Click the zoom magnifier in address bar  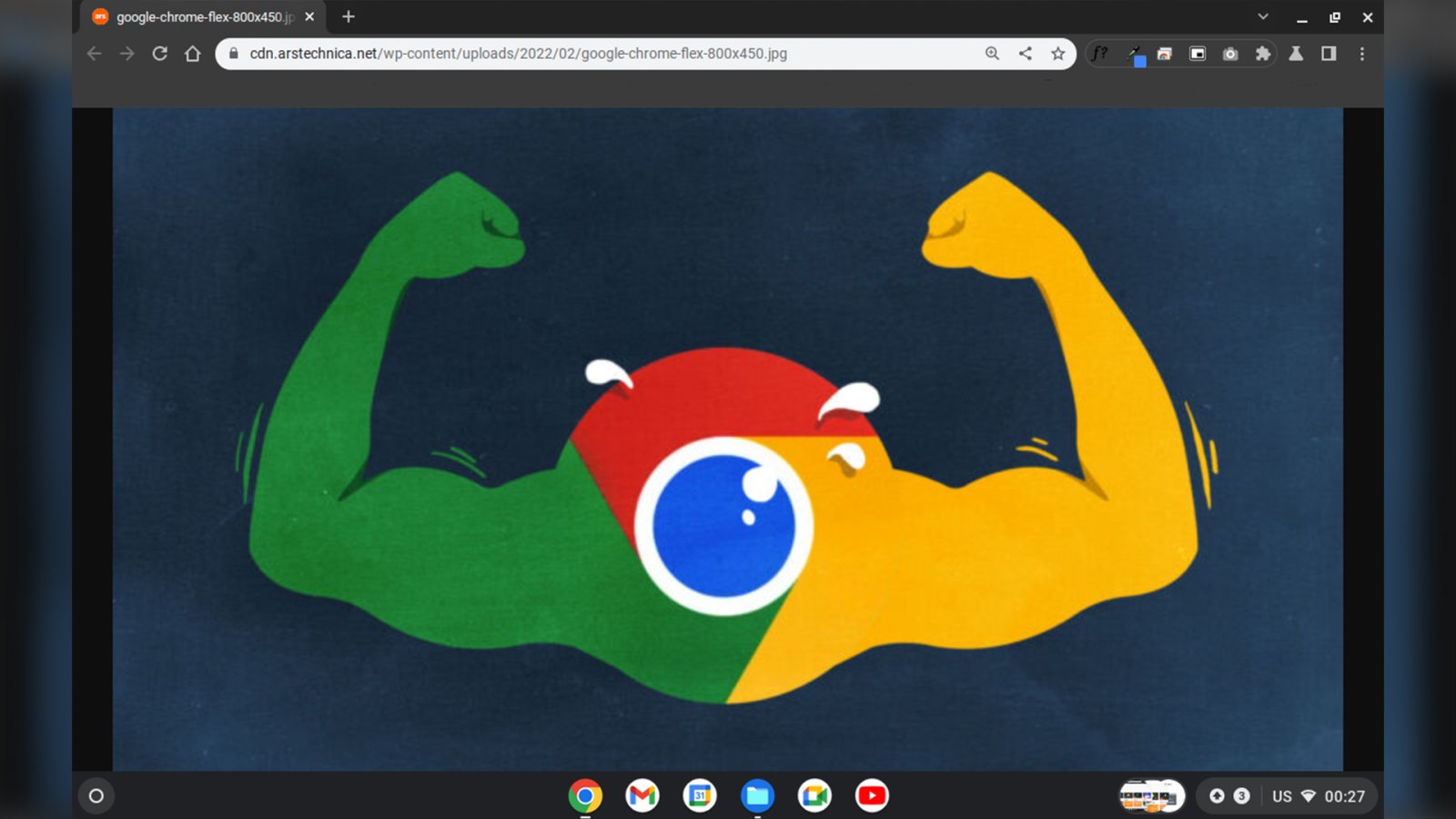pyautogui.click(x=992, y=54)
